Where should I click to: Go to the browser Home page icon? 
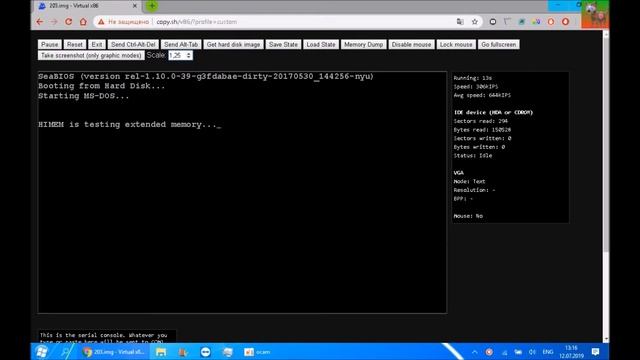83,22
